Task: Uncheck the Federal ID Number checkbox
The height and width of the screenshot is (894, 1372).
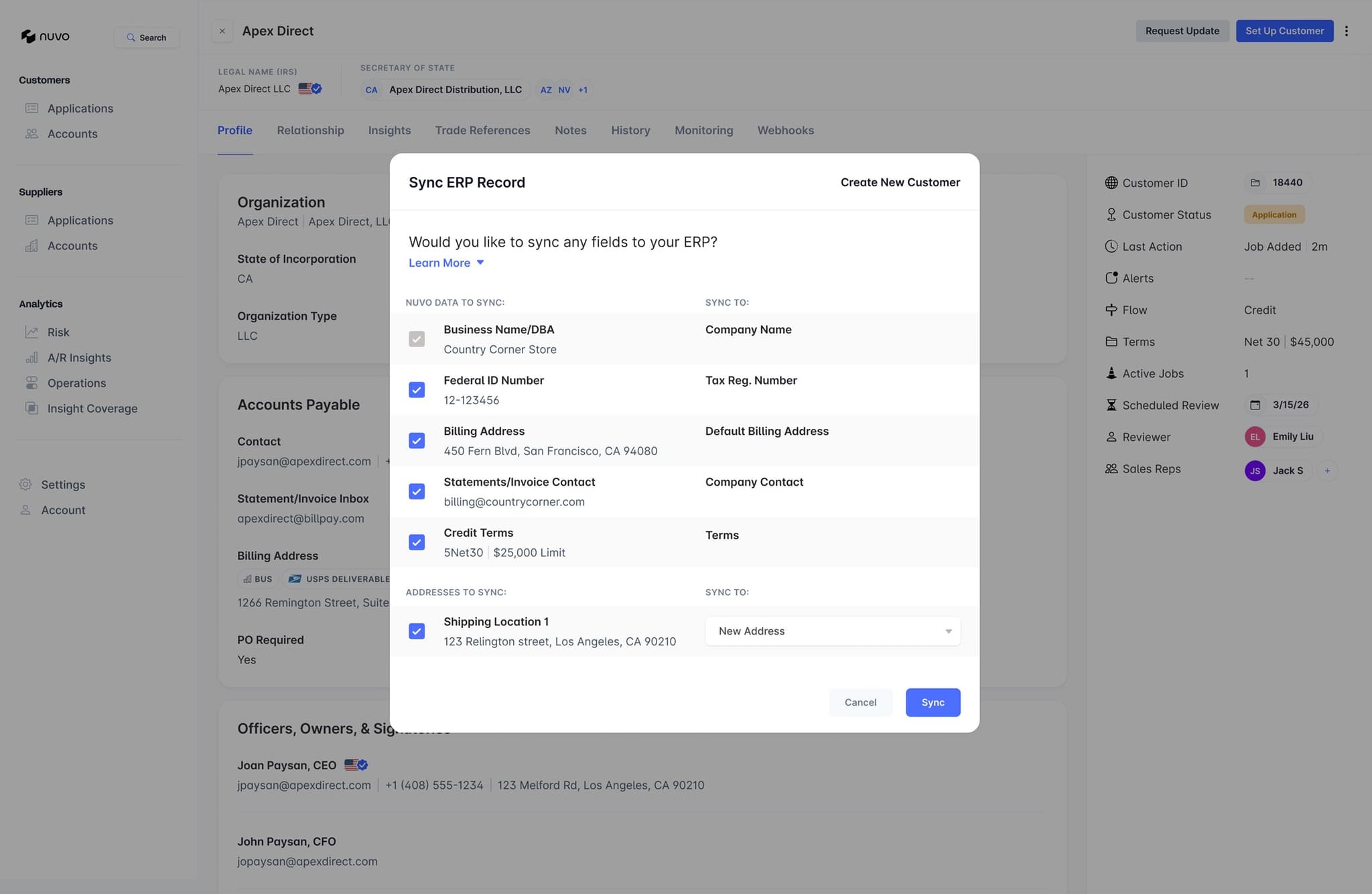Action: click(x=417, y=390)
